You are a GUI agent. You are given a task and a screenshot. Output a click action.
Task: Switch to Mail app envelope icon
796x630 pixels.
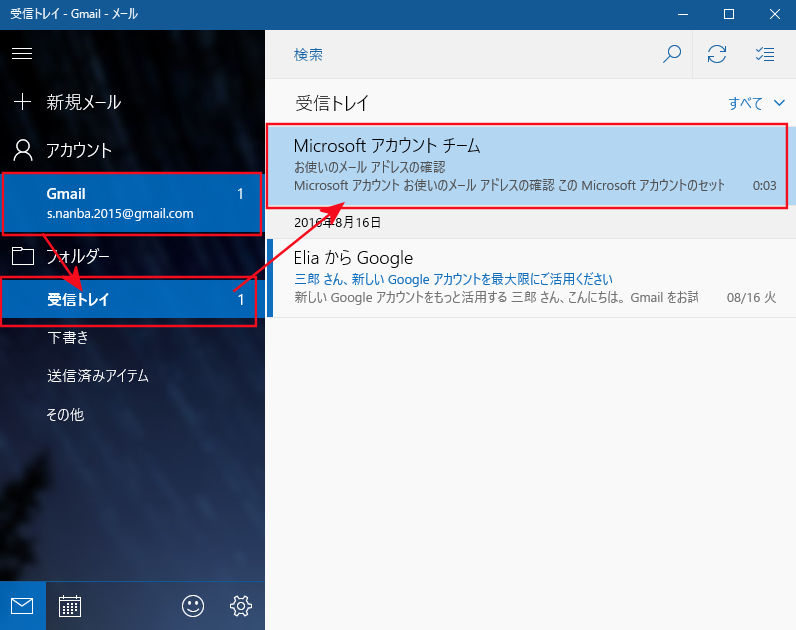[x=22, y=606]
